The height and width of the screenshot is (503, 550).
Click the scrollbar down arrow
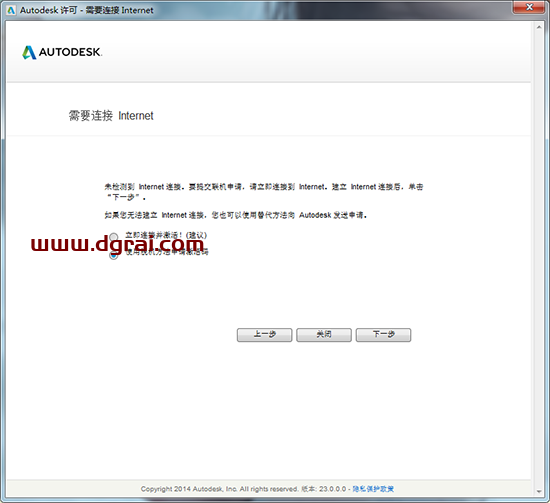click(539, 491)
